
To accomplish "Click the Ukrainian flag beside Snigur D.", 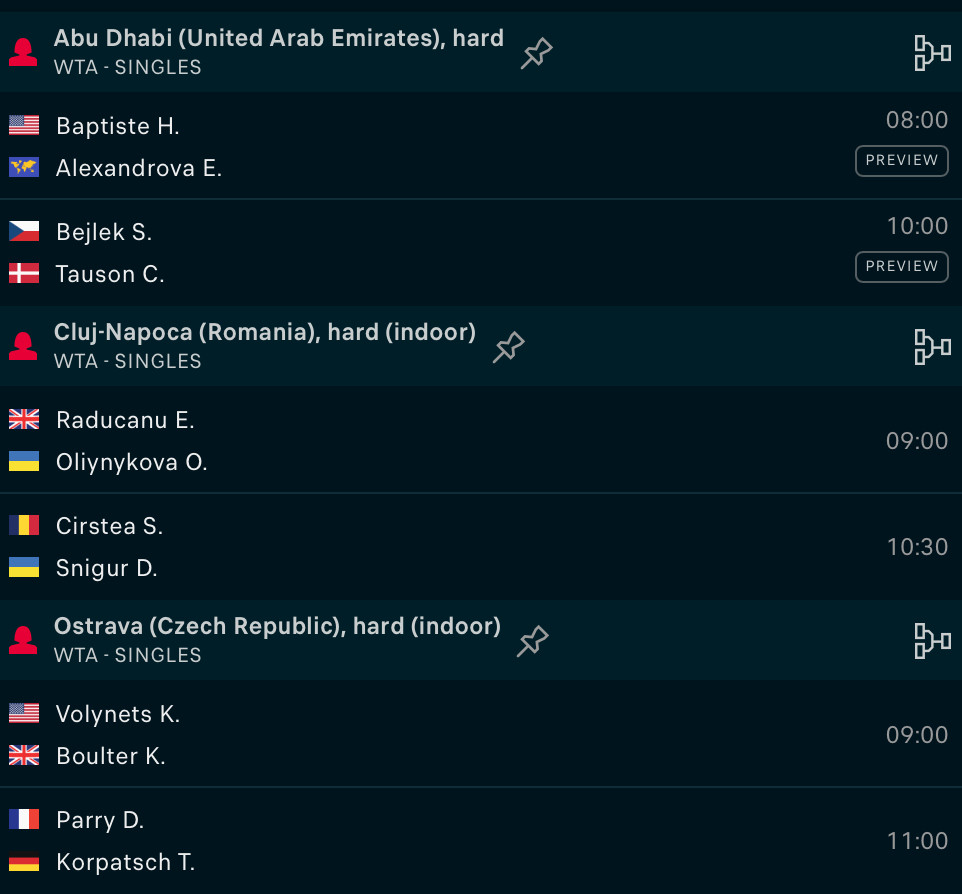I will click(24, 567).
